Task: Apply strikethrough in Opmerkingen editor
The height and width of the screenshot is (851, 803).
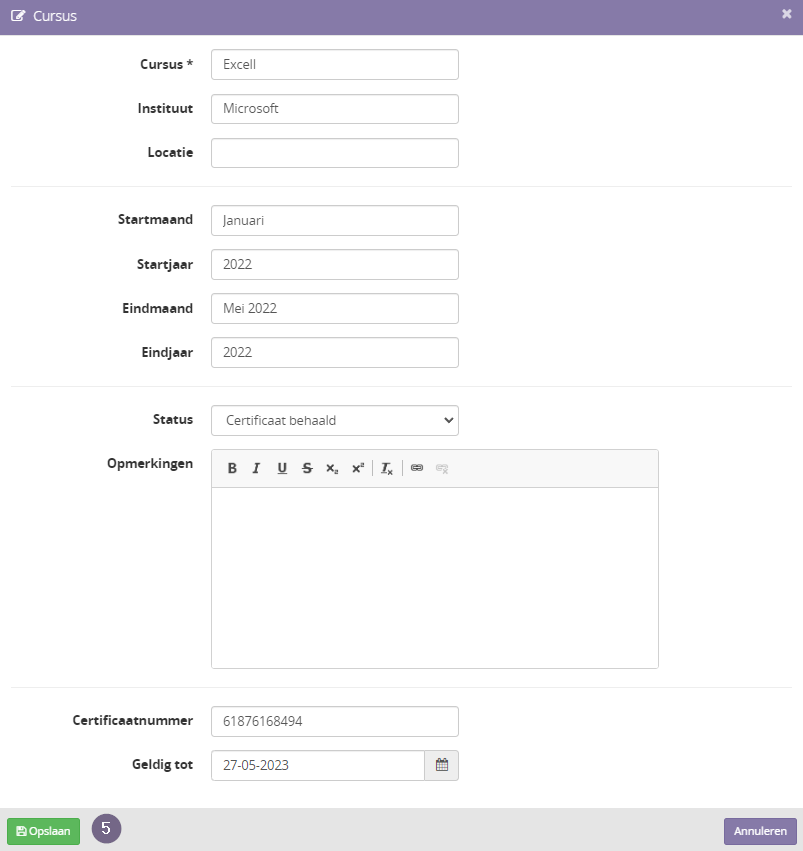Action: (x=307, y=468)
